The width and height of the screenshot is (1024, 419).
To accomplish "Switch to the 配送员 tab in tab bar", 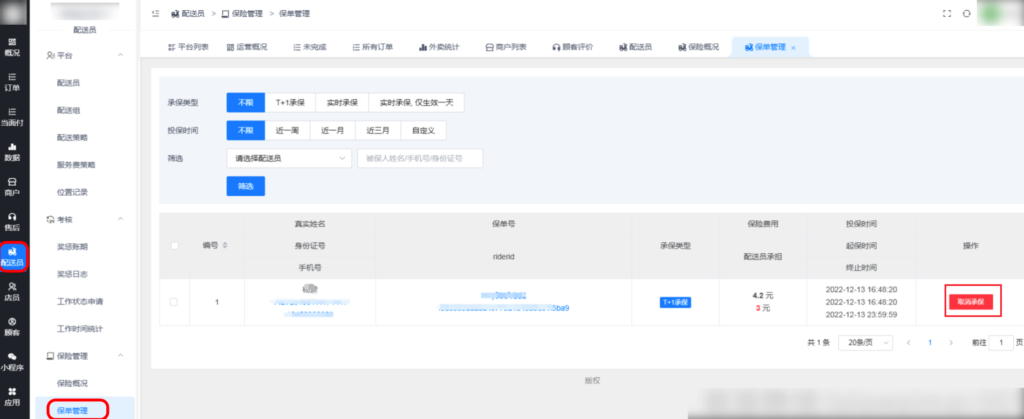I will [635, 47].
